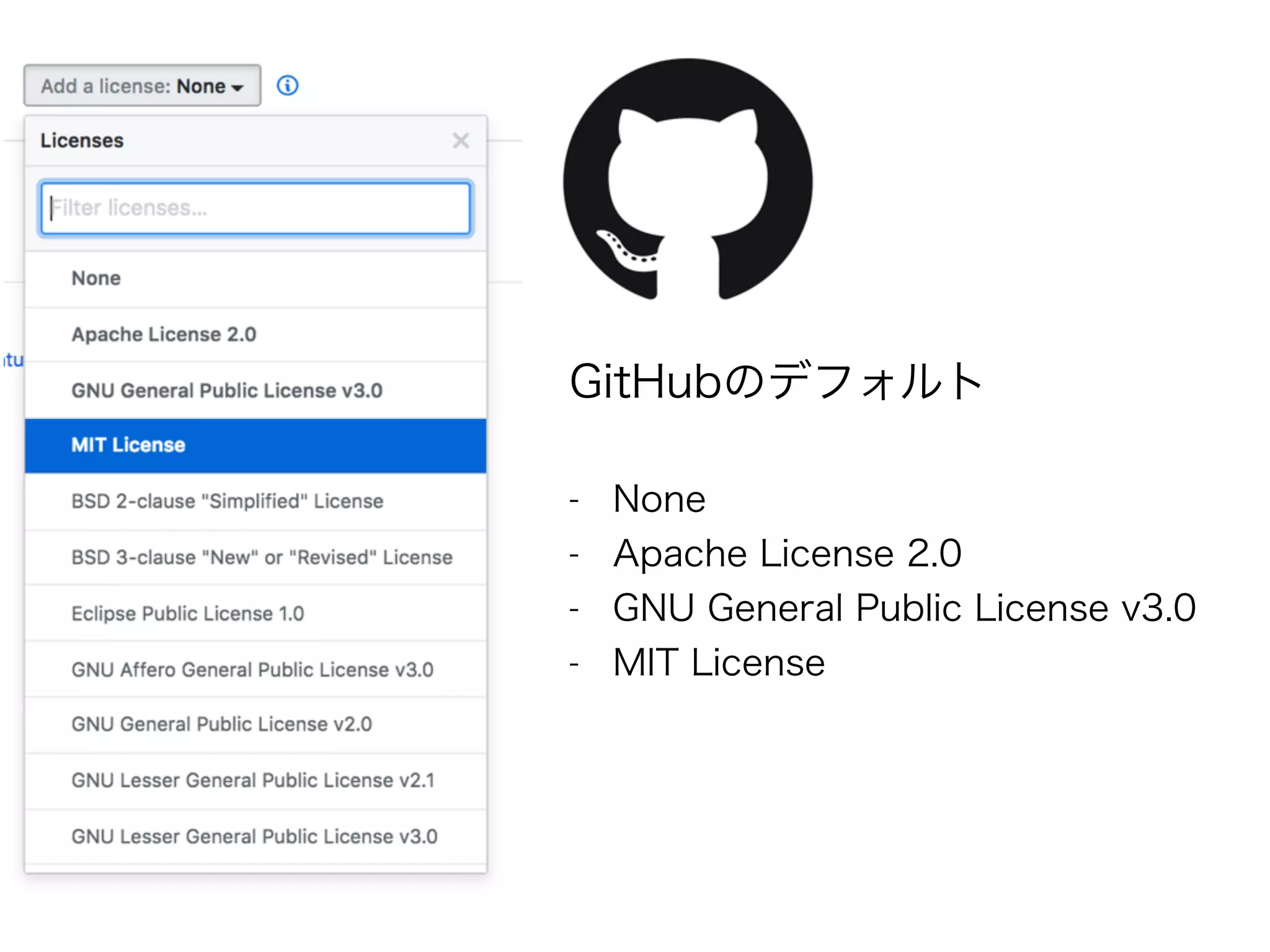Click the Licenses popup title

(x=82, y=141)
